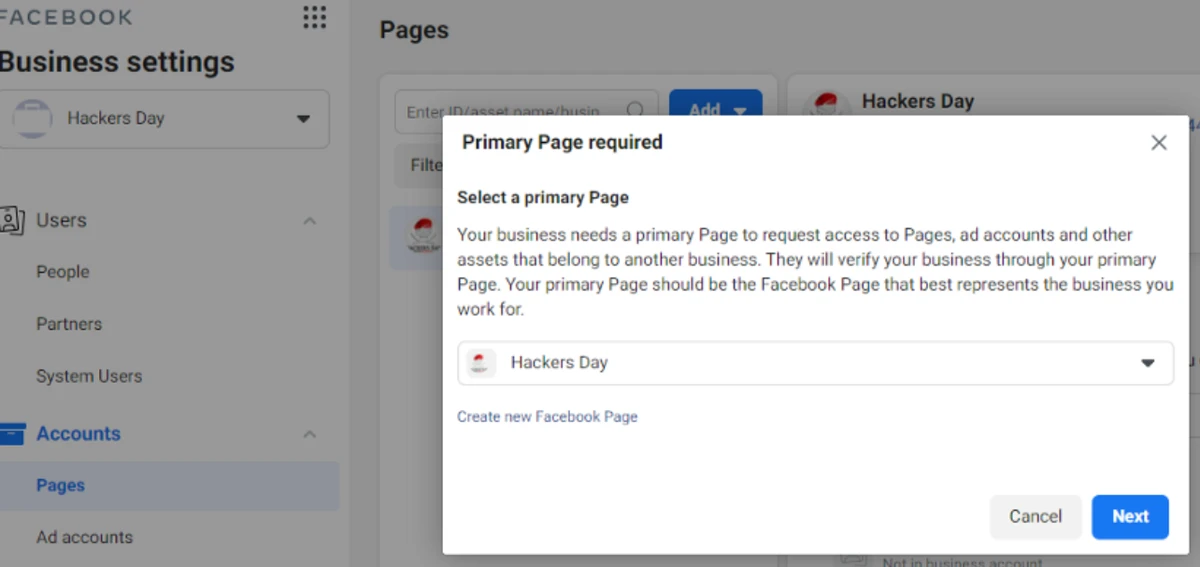Screen dimensions: 1200x567
Task: Expand the primary Page selection dropdown
Action: point(1147,363)
